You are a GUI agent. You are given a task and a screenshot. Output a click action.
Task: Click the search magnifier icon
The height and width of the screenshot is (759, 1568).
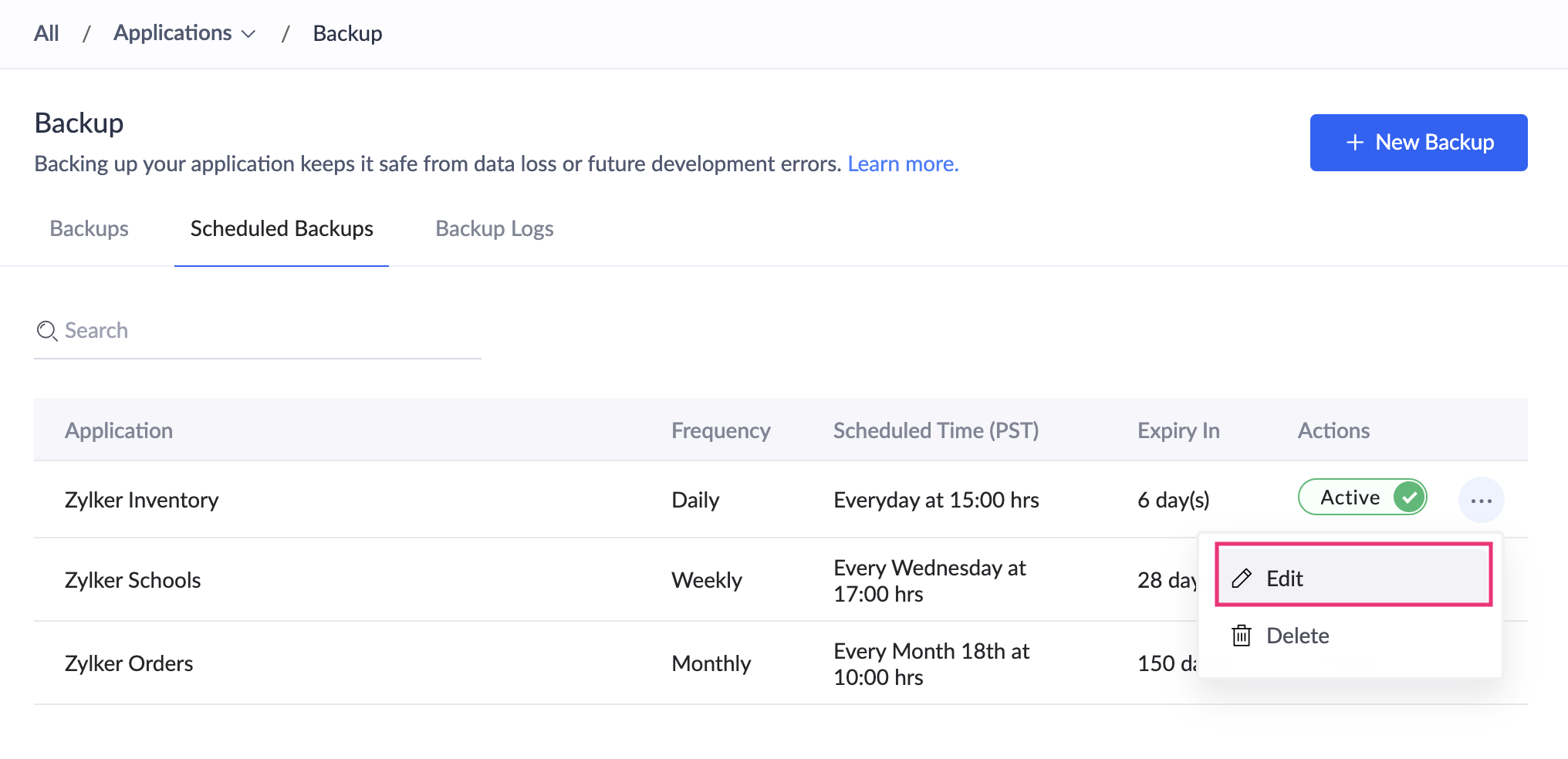click(x=47, y=331)
